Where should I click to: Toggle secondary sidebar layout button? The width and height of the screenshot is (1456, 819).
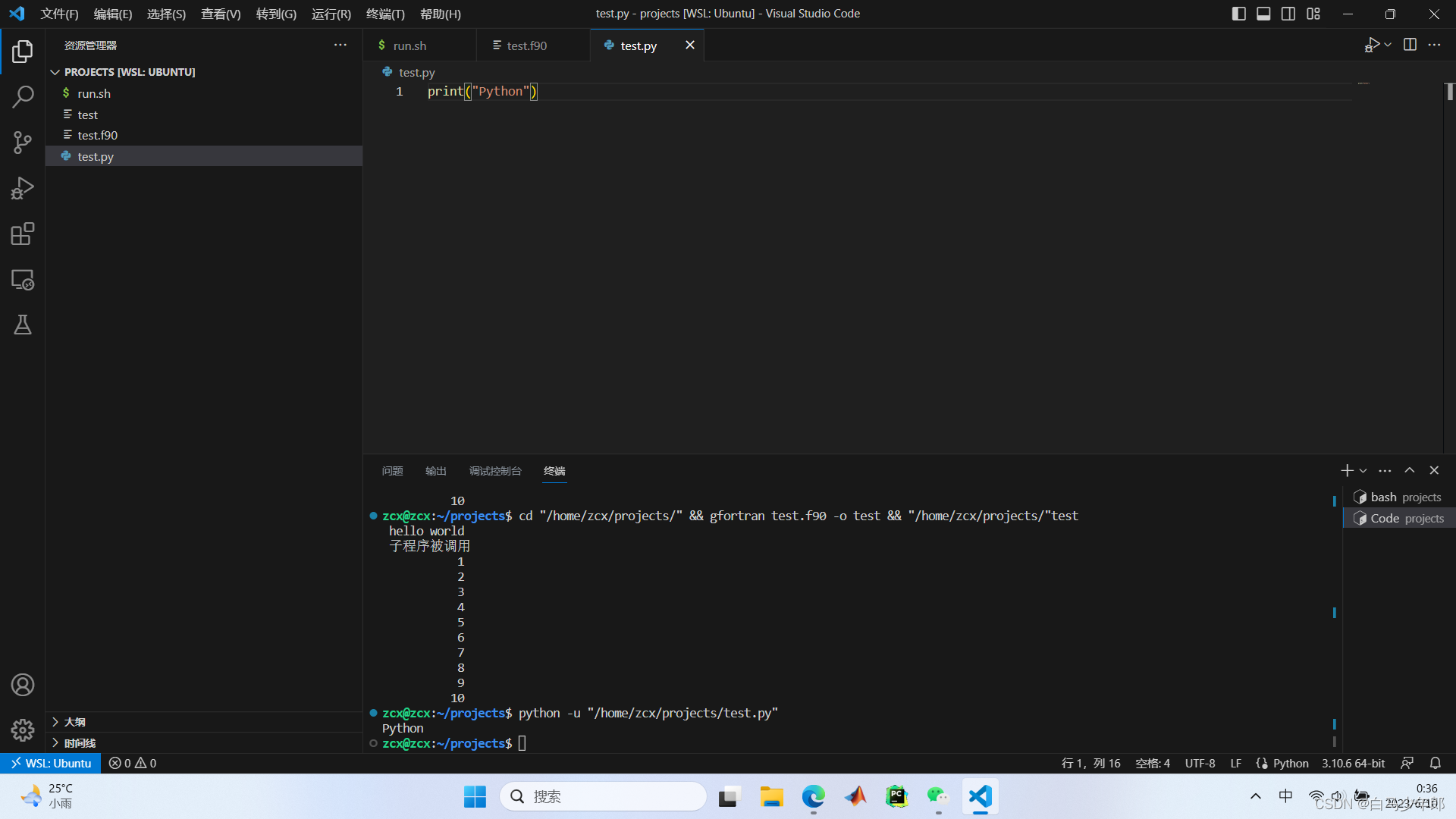[x=1288, y=14]
